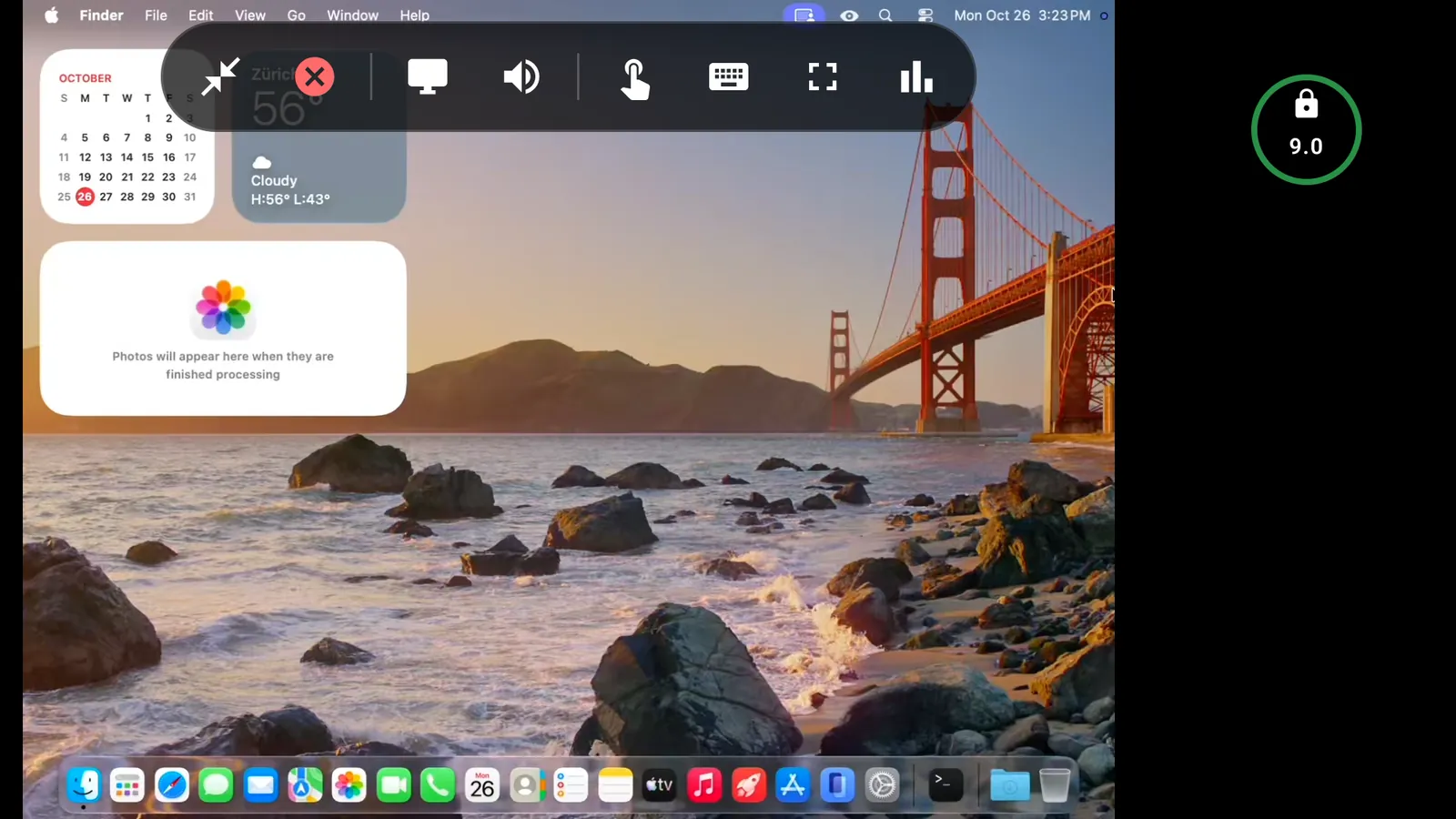The image size is (1456, 819).
Task: Open the Reminders app in the Dock
Action: [x=571, y=784]
